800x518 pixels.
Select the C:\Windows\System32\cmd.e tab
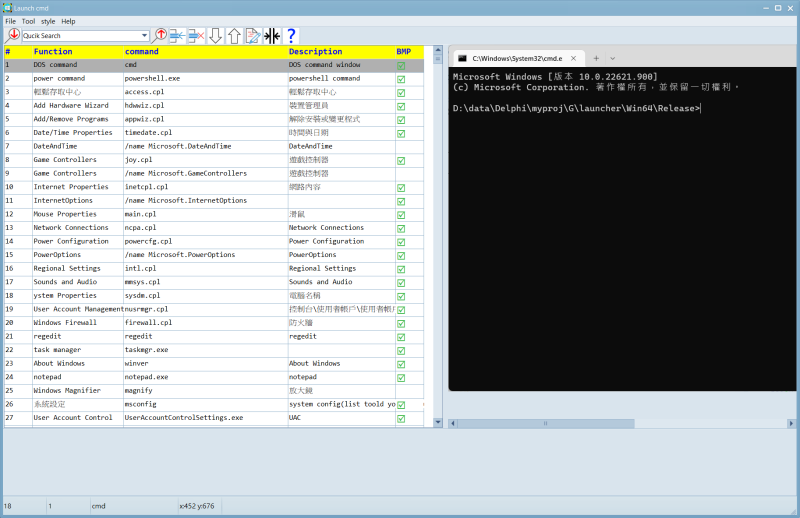click(517, 58)
